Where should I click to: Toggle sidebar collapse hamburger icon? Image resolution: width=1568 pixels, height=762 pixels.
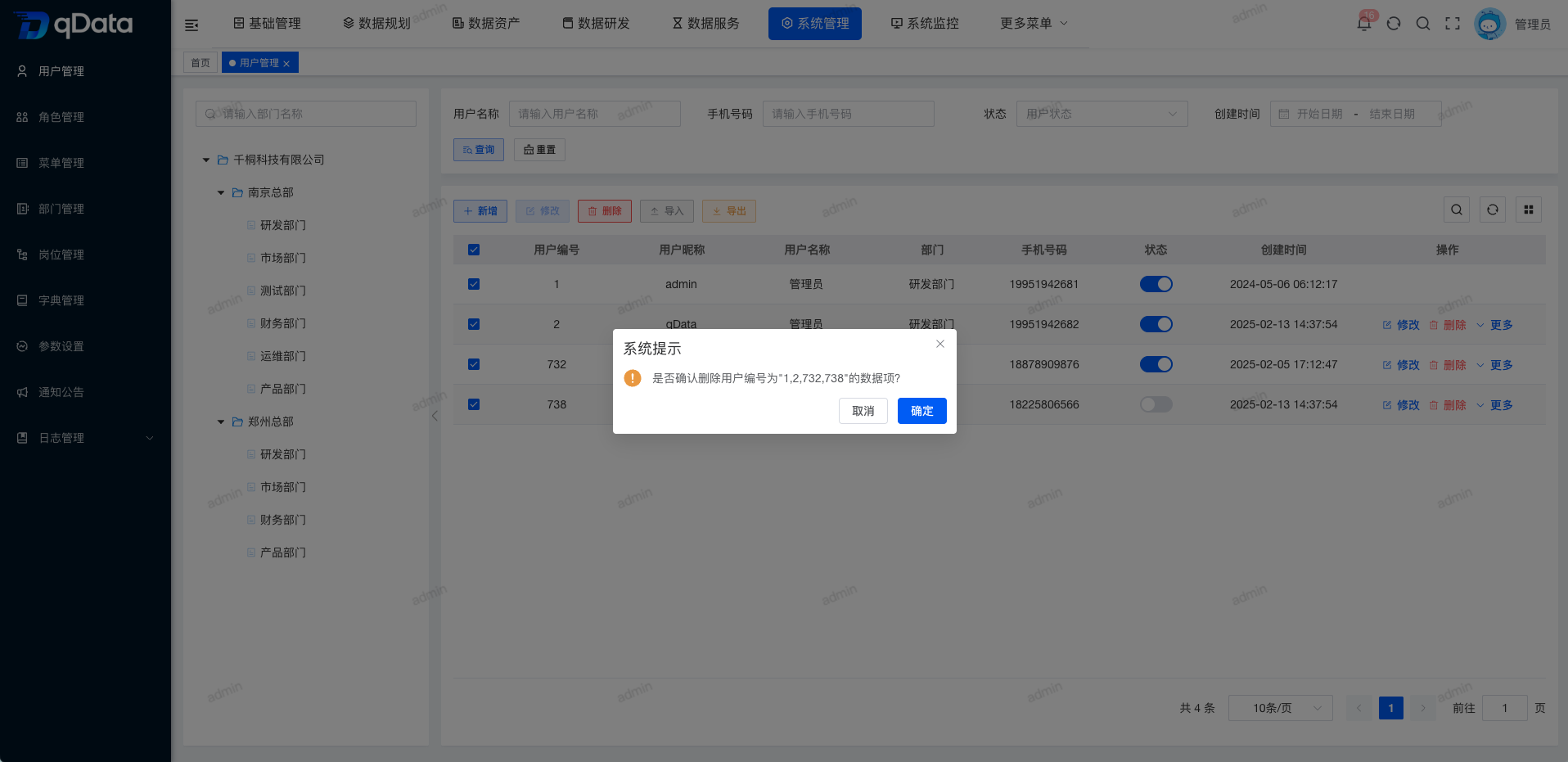coord(191,25)
